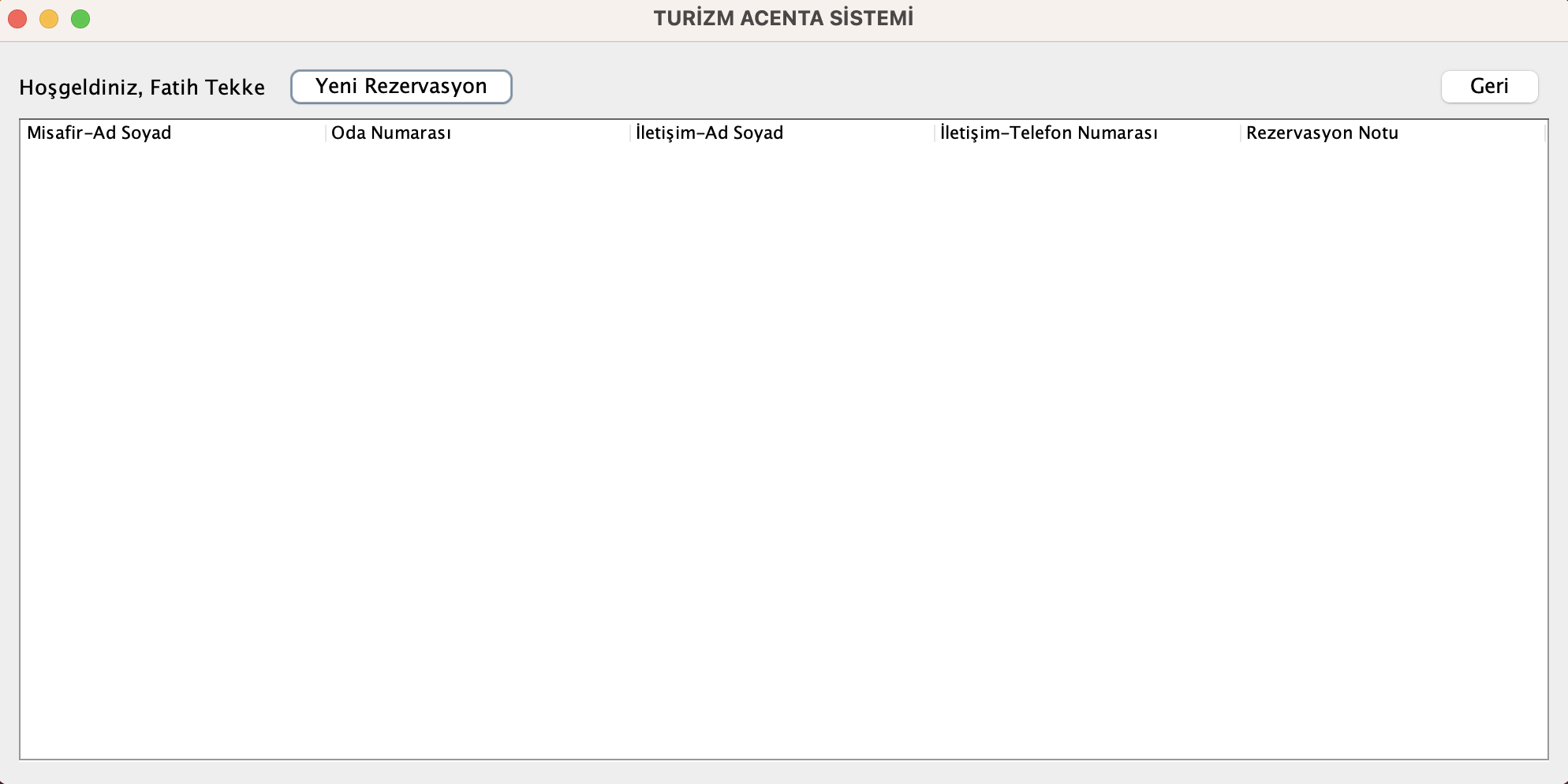The height and width of the screenshot is (784, 1568).
Task: Click the yellow minimize window control
Action: [x=49, y=19]
